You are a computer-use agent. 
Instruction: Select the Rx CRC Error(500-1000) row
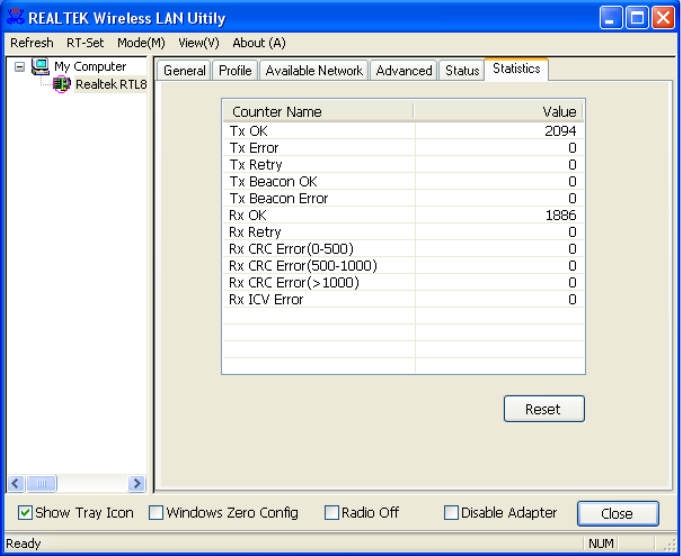403,265
